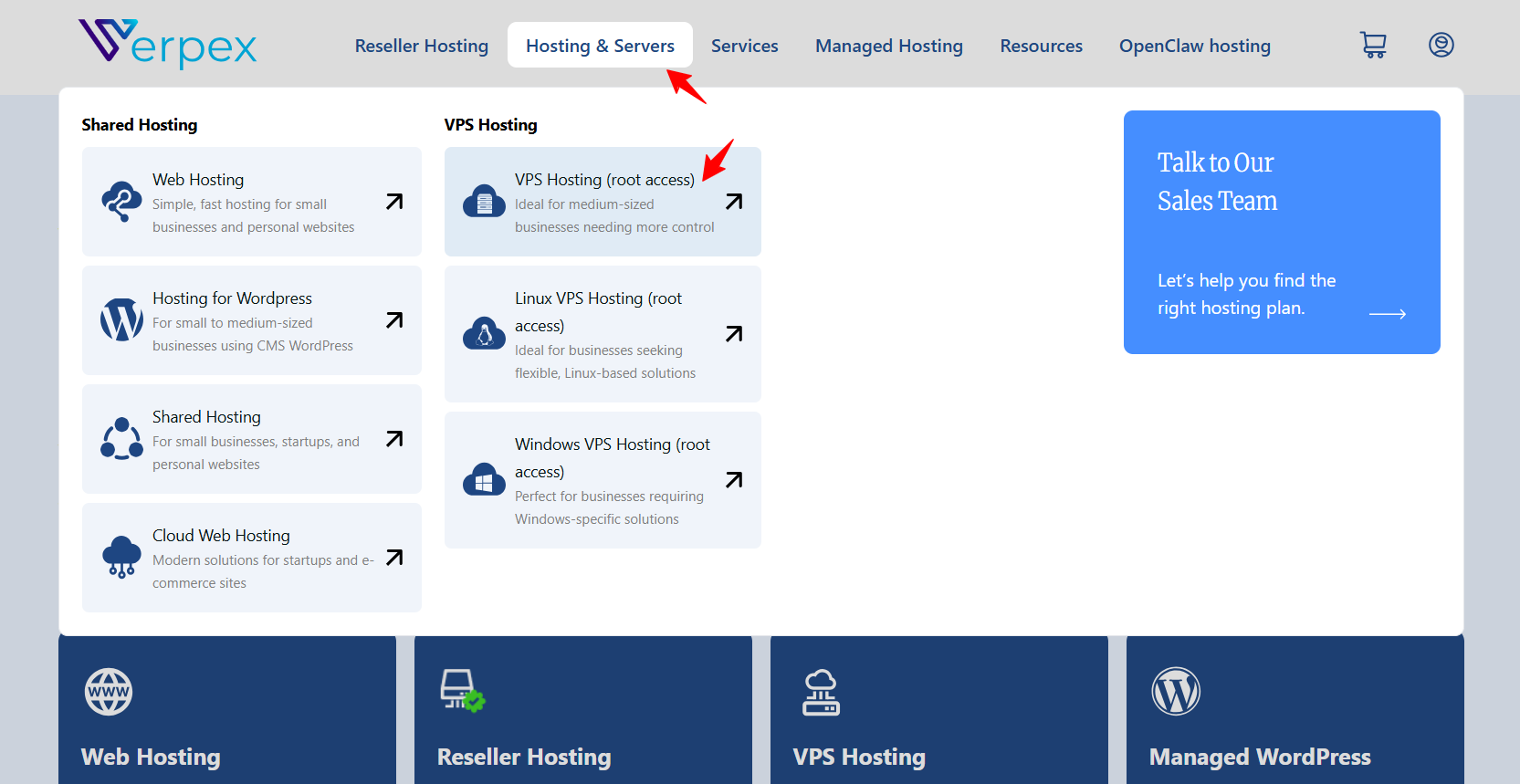Click 'For small to medium-sized businesses using CMS WordPress' text

tap(253, 334)
